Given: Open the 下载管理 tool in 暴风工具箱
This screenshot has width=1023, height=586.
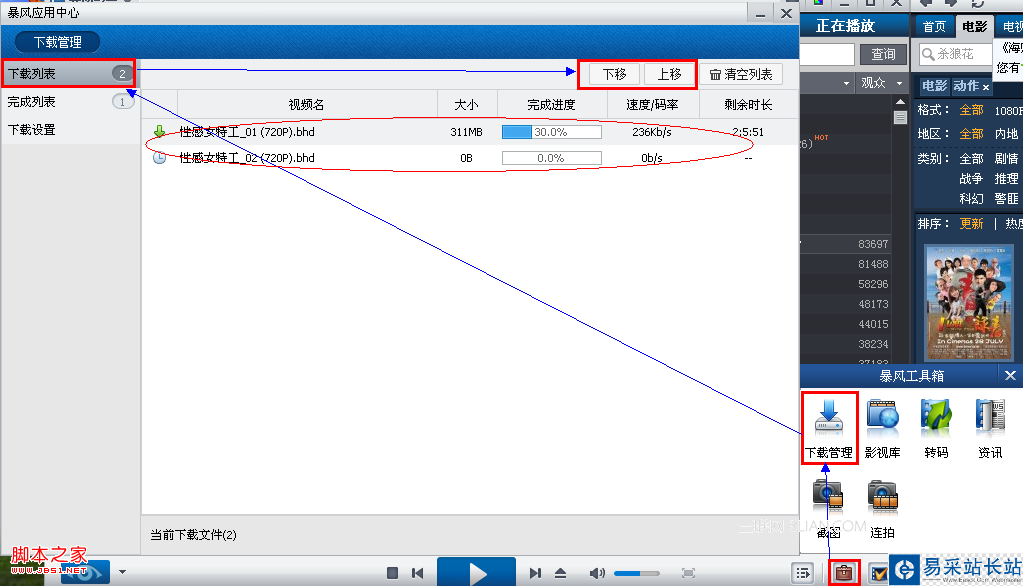Looking at the screenshot, I should 829,427.
